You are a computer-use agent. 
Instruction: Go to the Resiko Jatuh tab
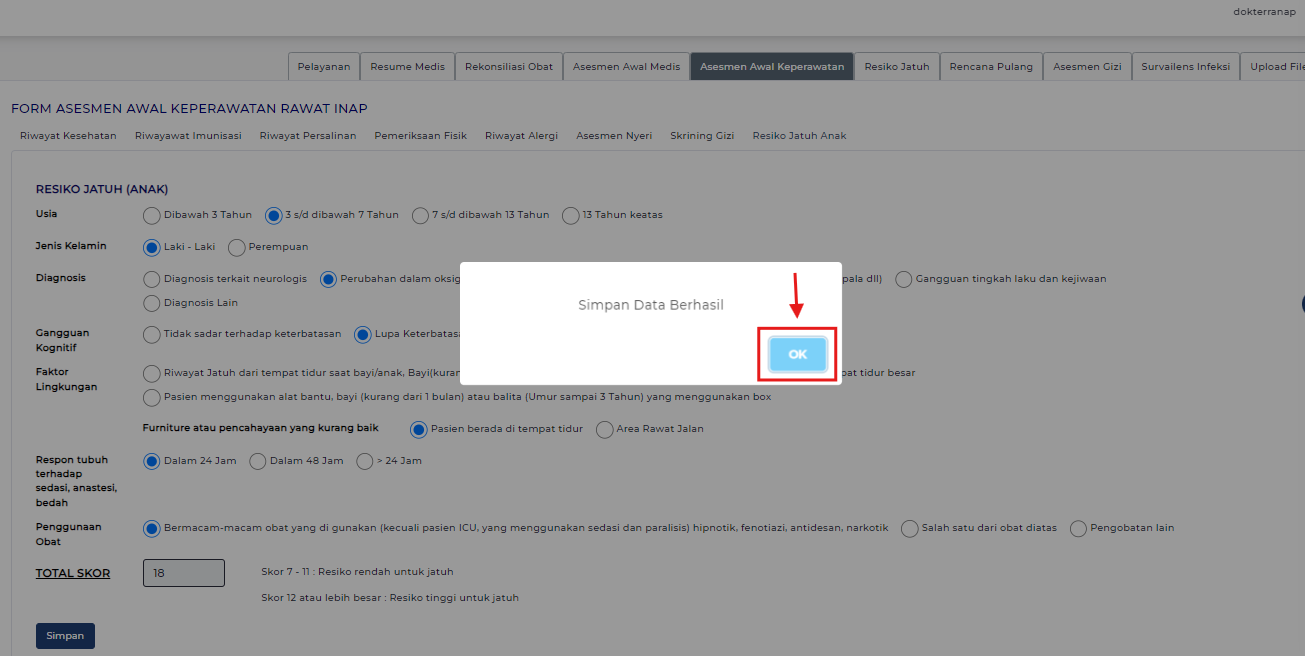click(x=897, y=67)
